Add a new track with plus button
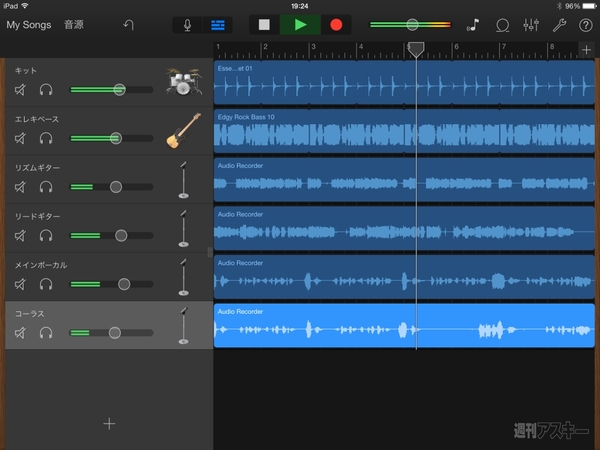The image size is (600, 450). pos(109,423)
